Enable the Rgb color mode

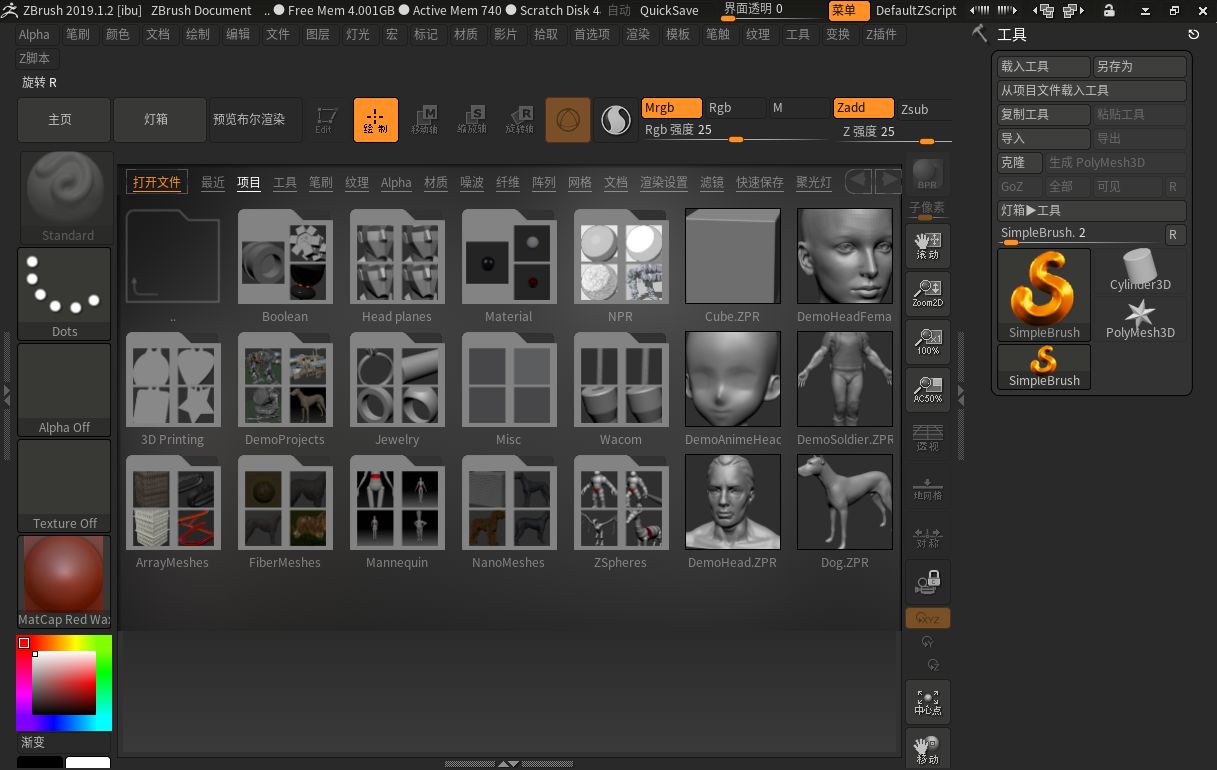click(733, 108)
